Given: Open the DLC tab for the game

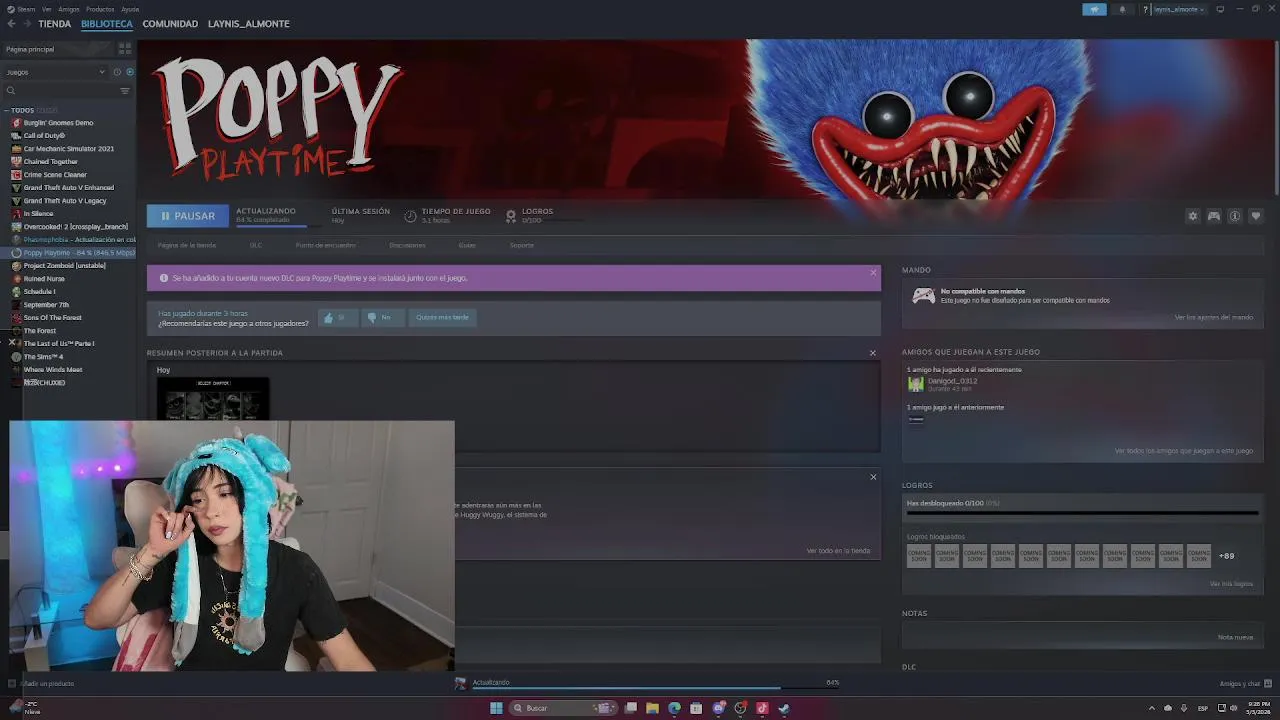Looking at the screenshot, I should 256,245.
